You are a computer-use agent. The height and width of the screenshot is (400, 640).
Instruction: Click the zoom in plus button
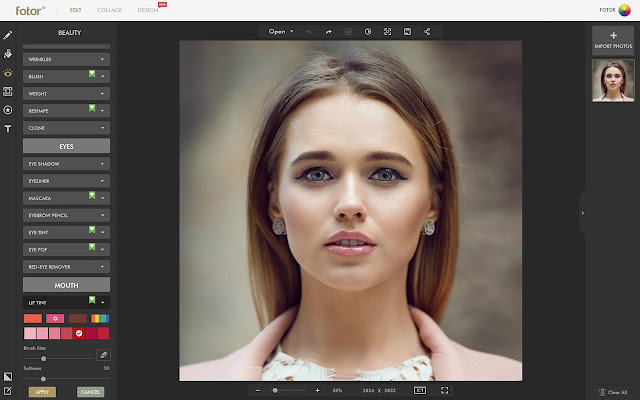tap(318, 391)
